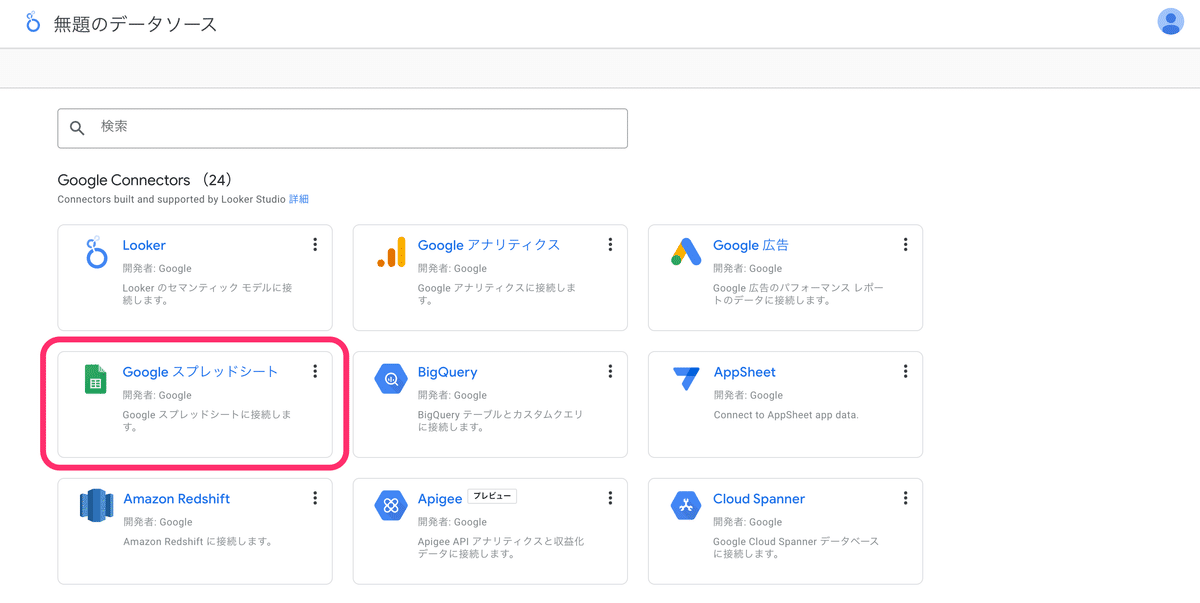Click 'Connect to AppSheet app data.' description

click(786, 415)
